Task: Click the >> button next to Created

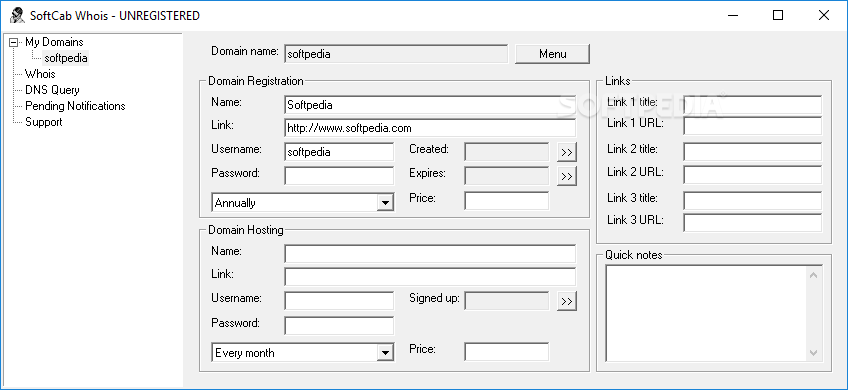Action: point(567,152)
